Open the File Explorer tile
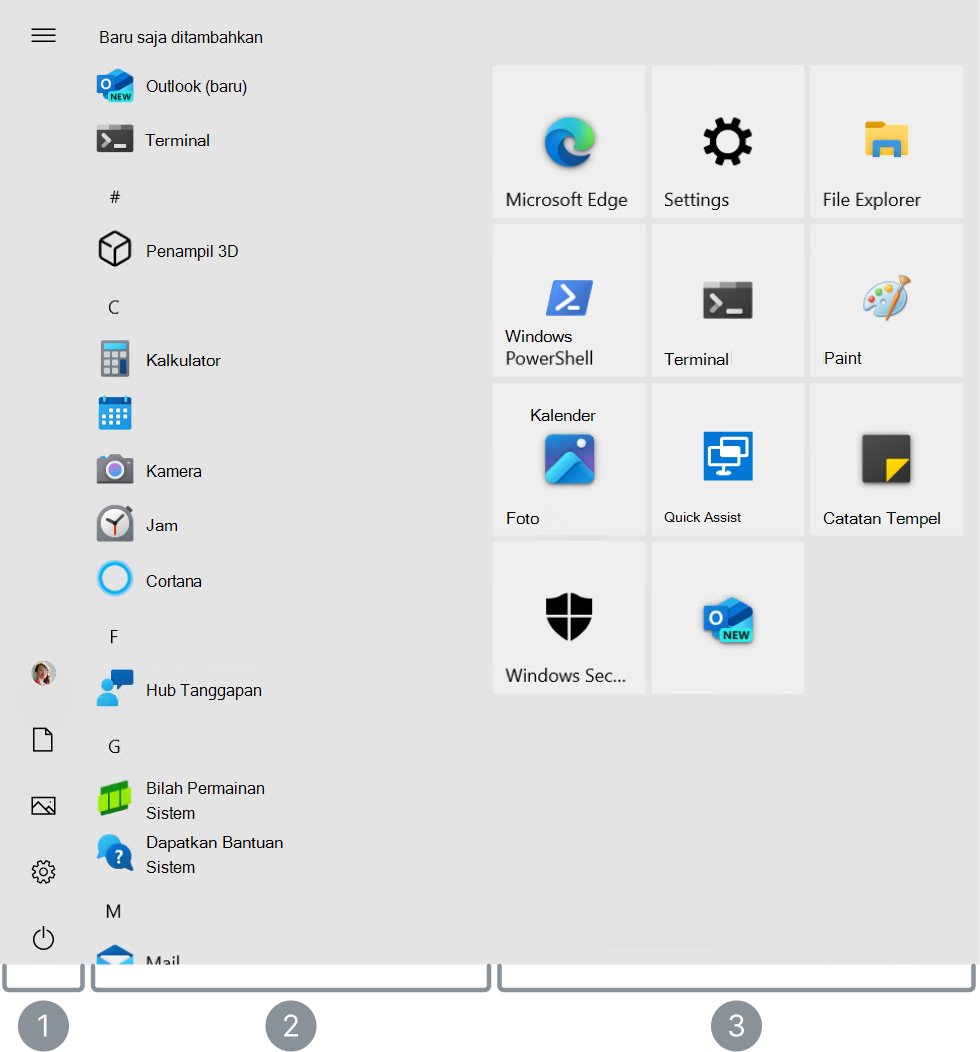 (x=886, y=142)
